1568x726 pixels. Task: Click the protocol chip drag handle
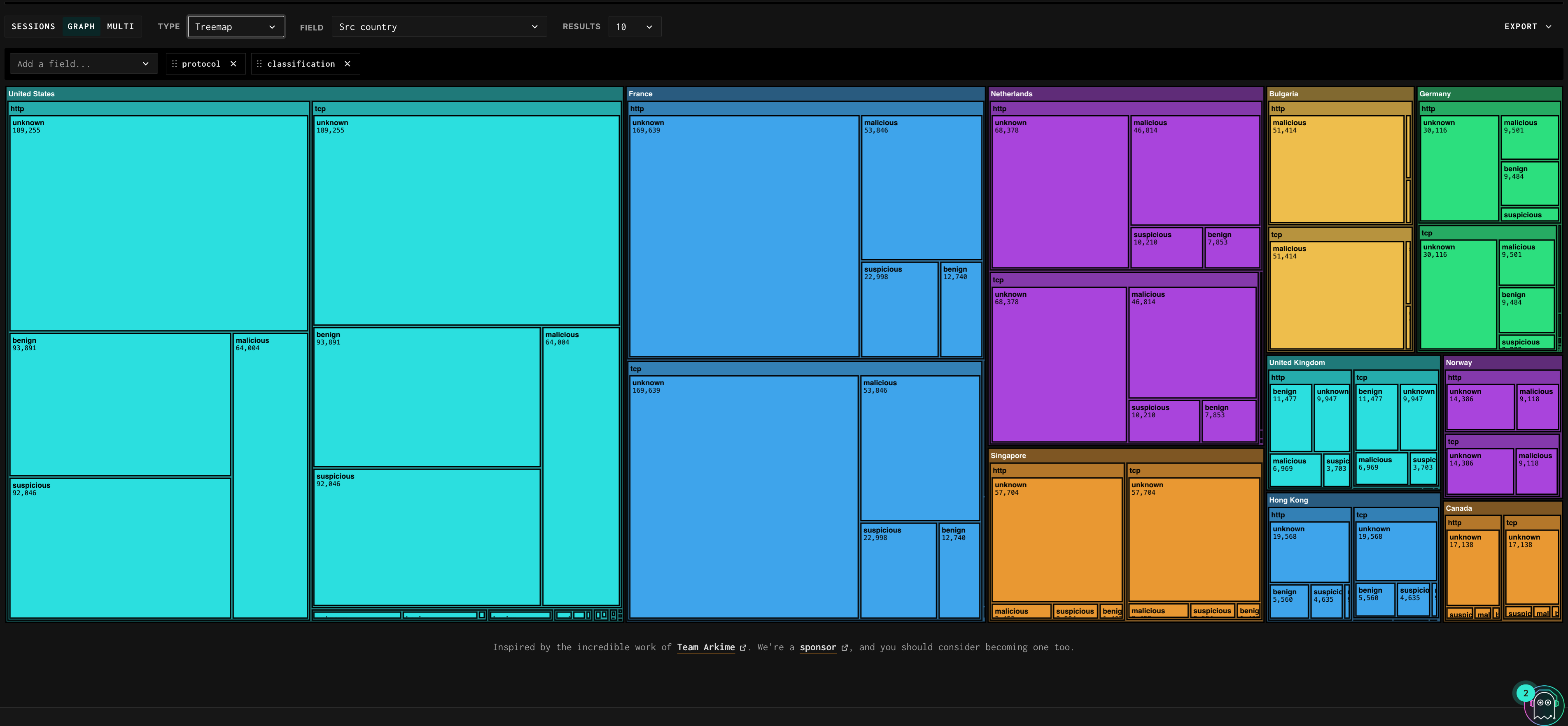pos(175,64)
